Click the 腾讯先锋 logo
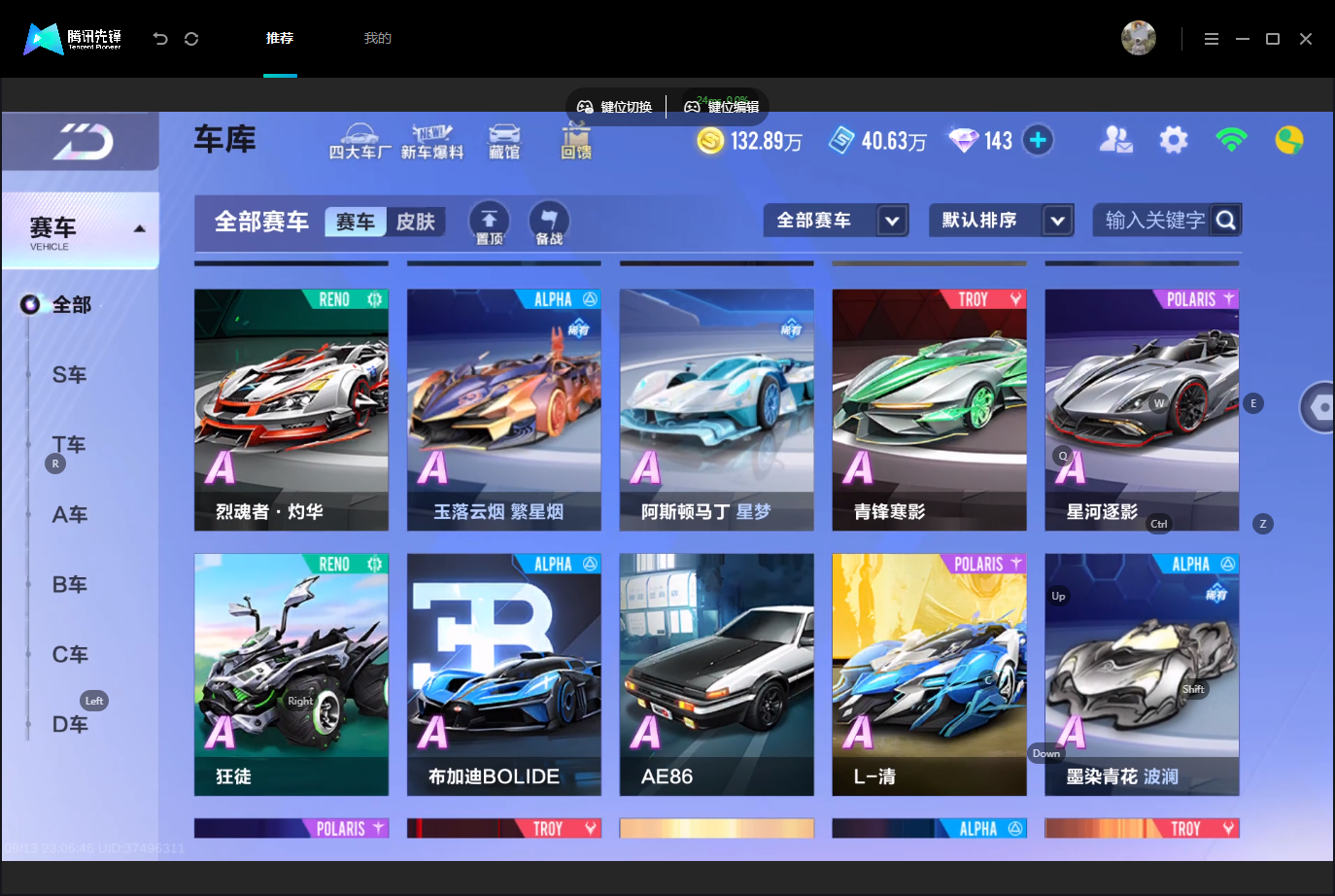Viewport: 1335px width, 896px height. click(x=73, y=39)
